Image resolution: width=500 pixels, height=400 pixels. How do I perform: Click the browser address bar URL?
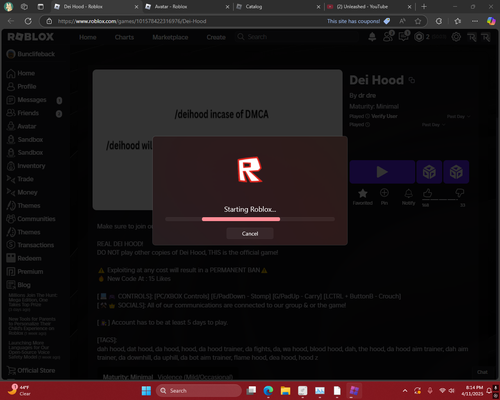tap(132, 21)
